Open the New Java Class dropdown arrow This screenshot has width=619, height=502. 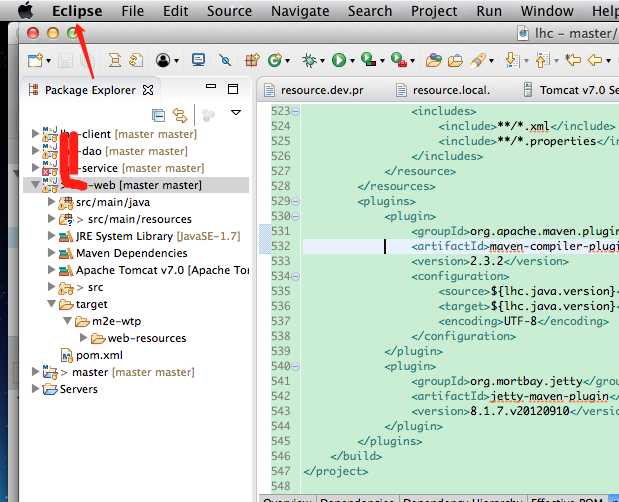click(287, 61)
